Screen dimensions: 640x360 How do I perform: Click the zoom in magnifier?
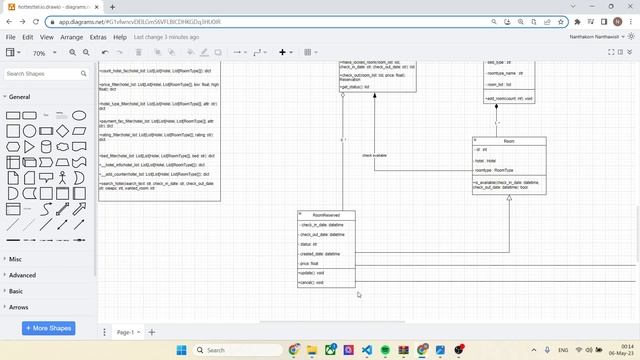(x=72, y=52)
